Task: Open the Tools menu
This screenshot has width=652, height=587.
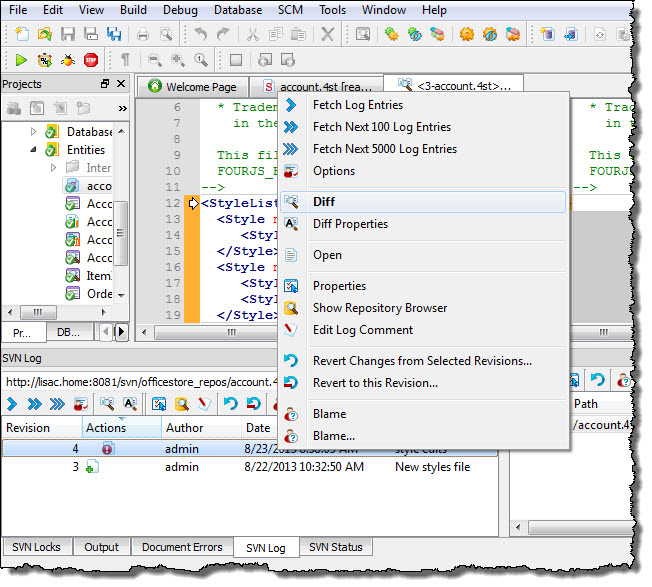Action: (332, 10)
